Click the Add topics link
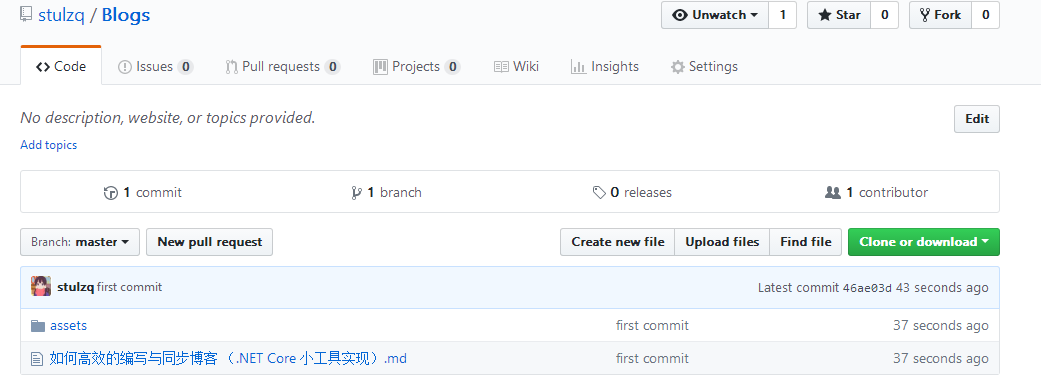The height and width of the screenshot is (383, 1041). tap(48, 145)
